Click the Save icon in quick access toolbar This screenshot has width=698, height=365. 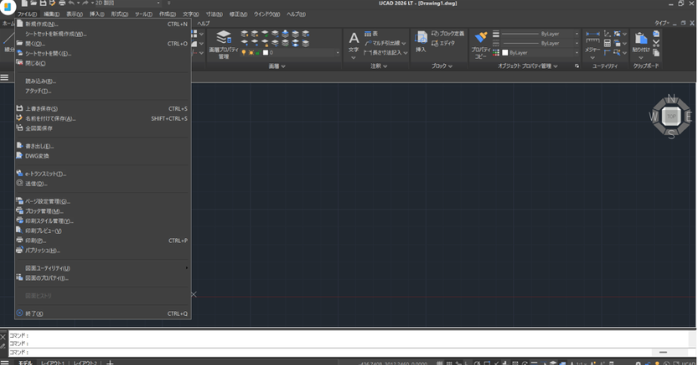point(43,3)
